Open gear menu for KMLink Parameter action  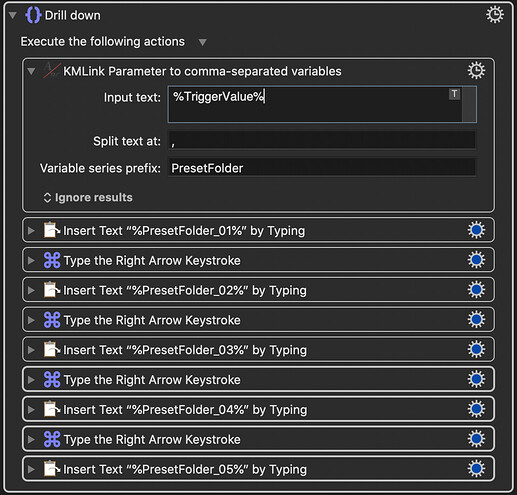(x=476, y=71)
